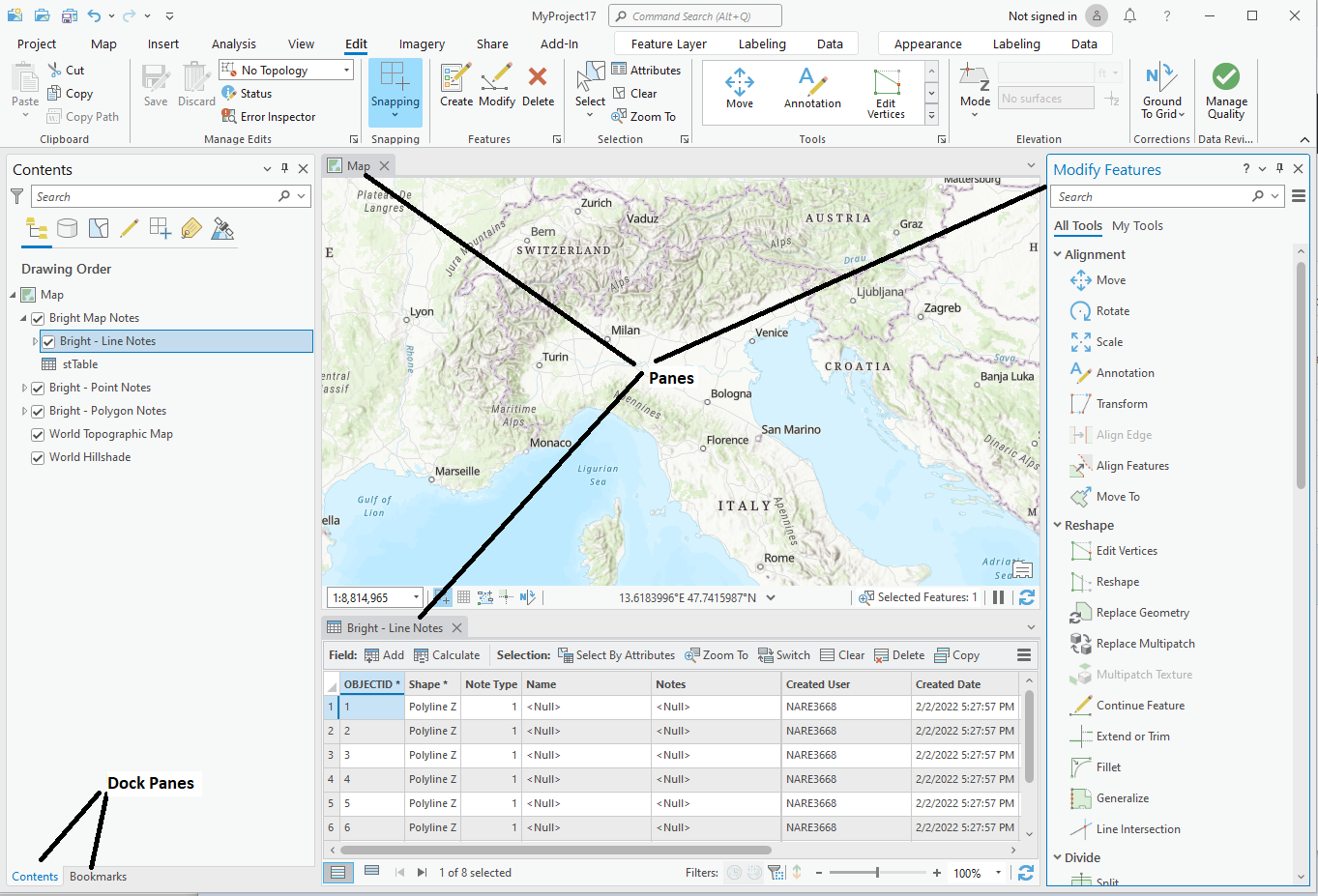
Task: Click the Snapping tool icon
Action: pyautogui.click(x=395, y=77)
